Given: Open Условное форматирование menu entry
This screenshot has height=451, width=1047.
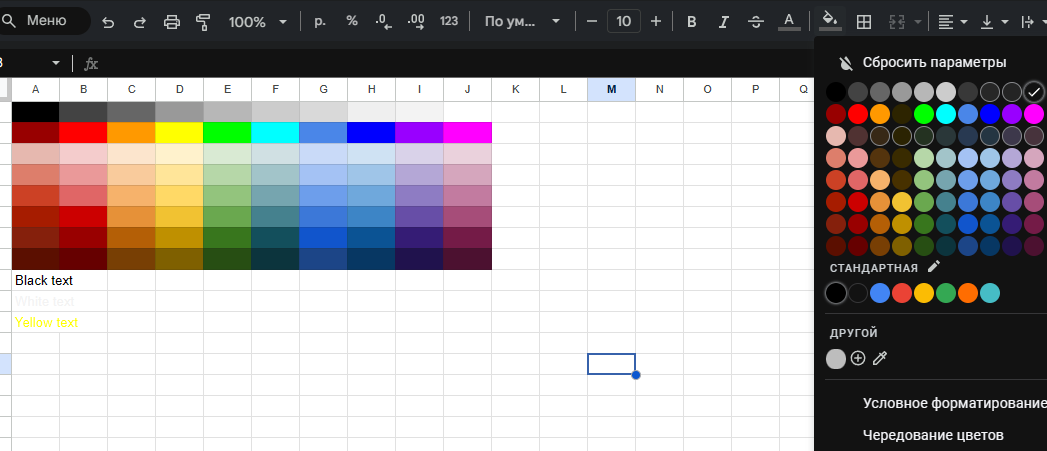Looking at the screenshot, I should pyautogui.click(x=954, y=403).
